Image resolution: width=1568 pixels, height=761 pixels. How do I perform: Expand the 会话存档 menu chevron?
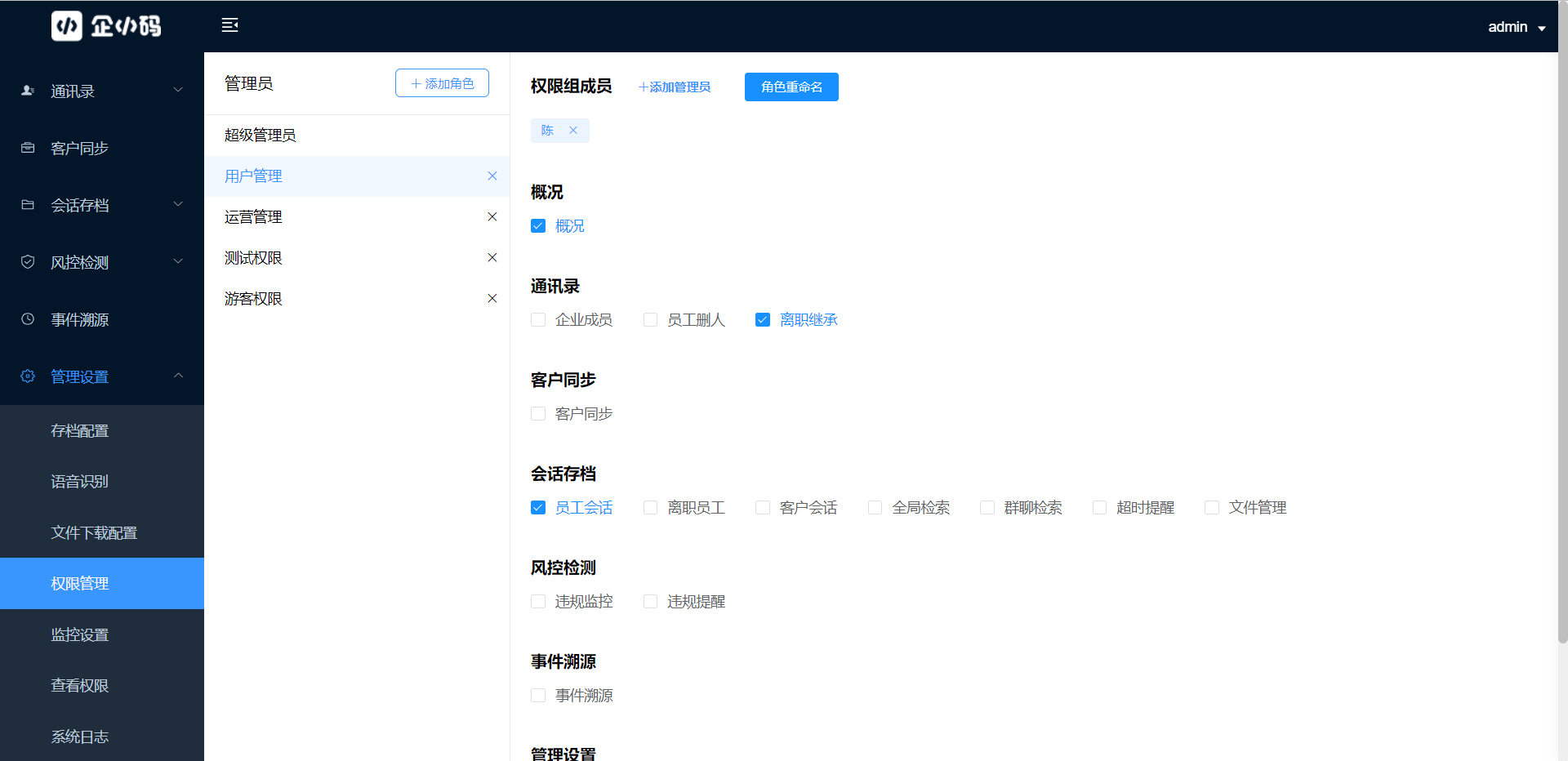178,204
